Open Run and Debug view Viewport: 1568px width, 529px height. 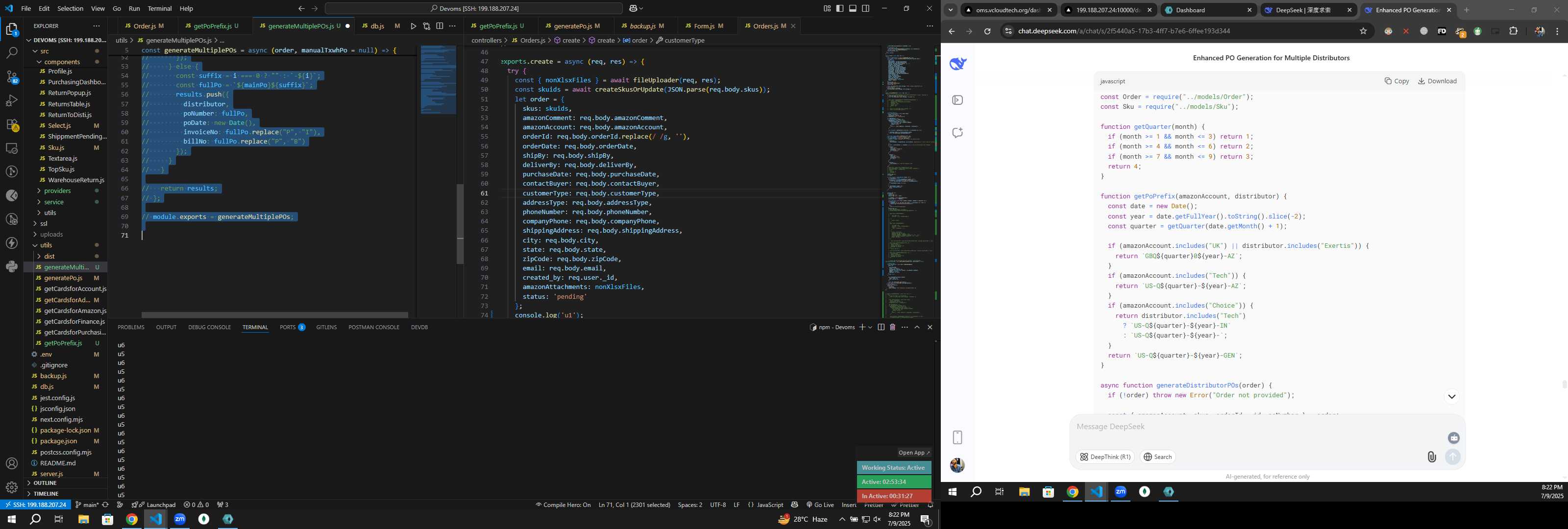coord(12,100)
